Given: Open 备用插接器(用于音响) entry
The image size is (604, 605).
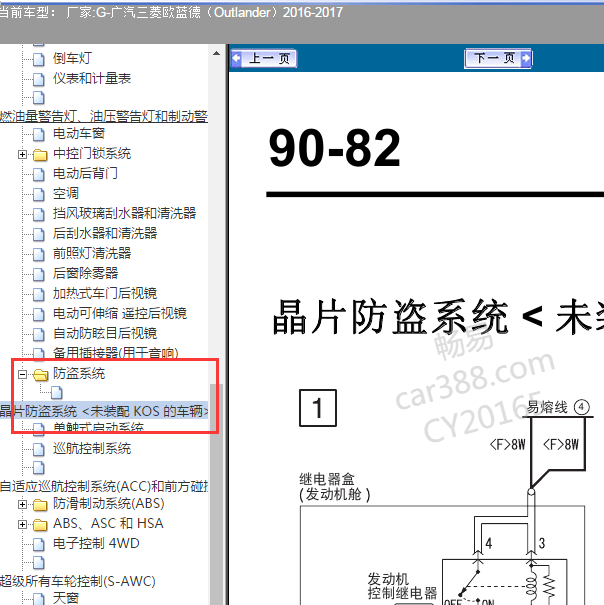Looking at the screenshot, I should pos(115,353).
